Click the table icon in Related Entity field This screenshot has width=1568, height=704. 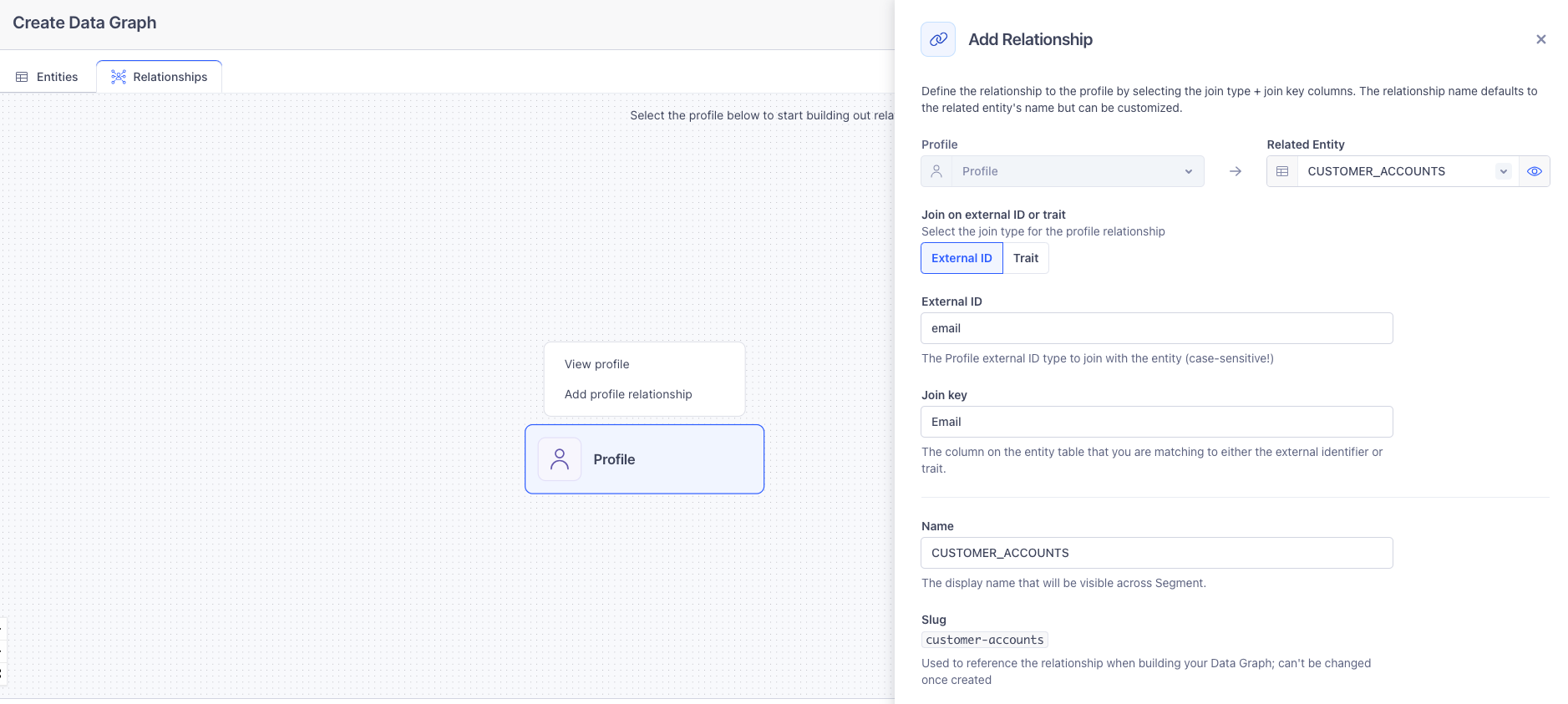1282,171
